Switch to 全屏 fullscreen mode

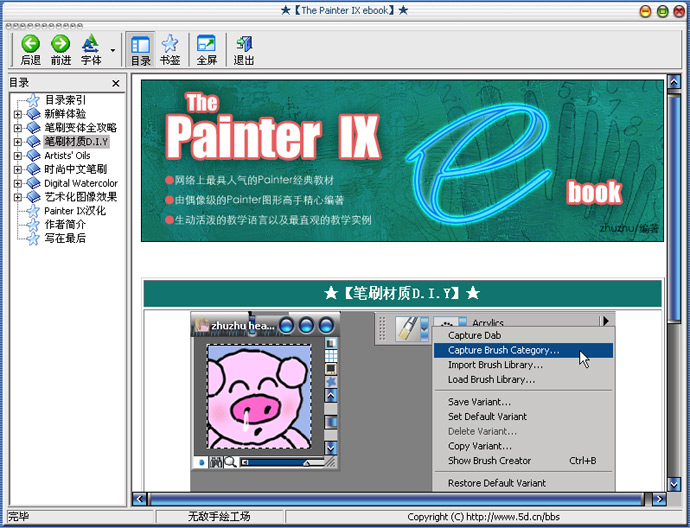tap(206, 50)
